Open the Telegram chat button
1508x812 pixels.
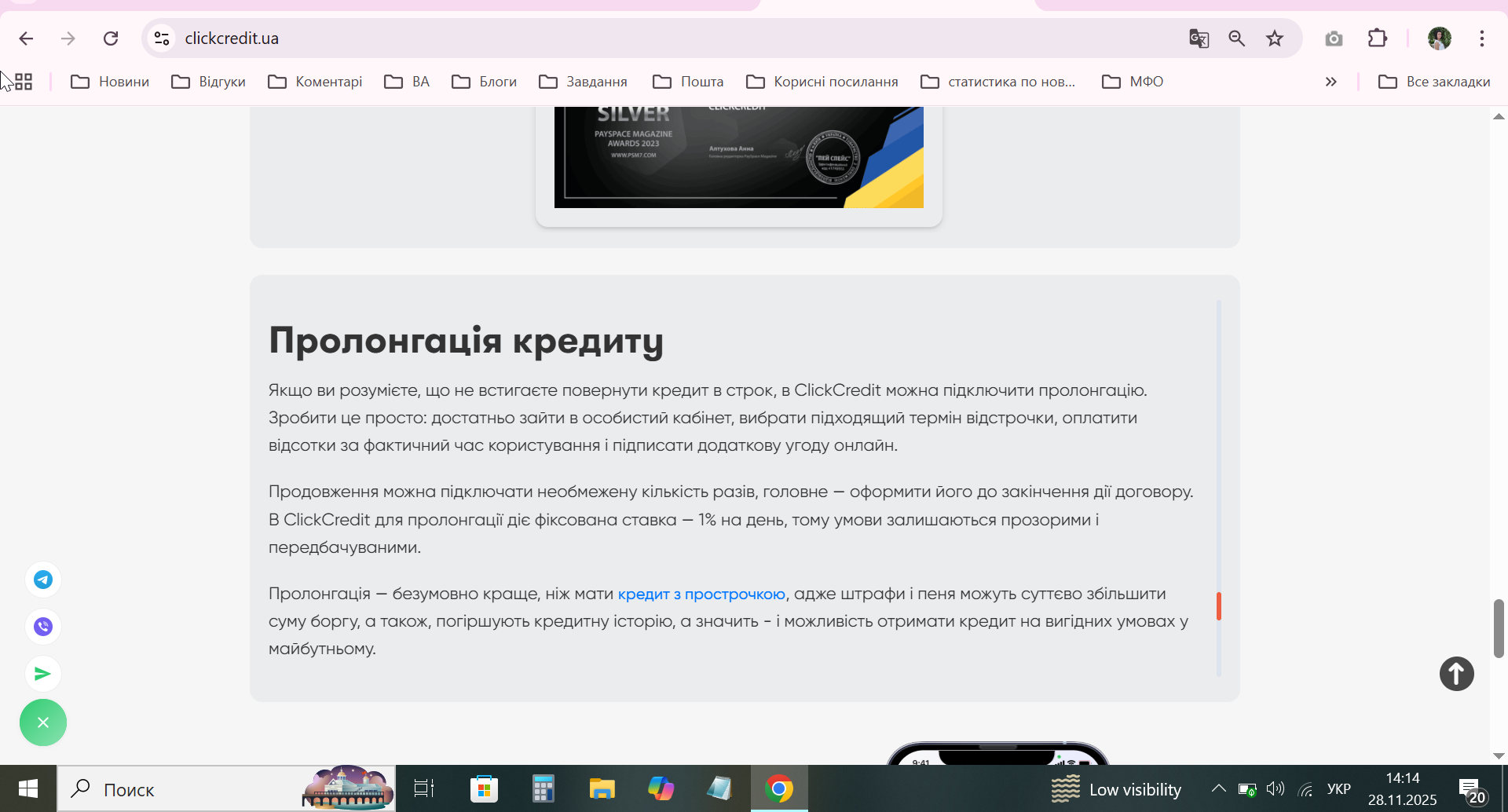[x=43, y=580]
